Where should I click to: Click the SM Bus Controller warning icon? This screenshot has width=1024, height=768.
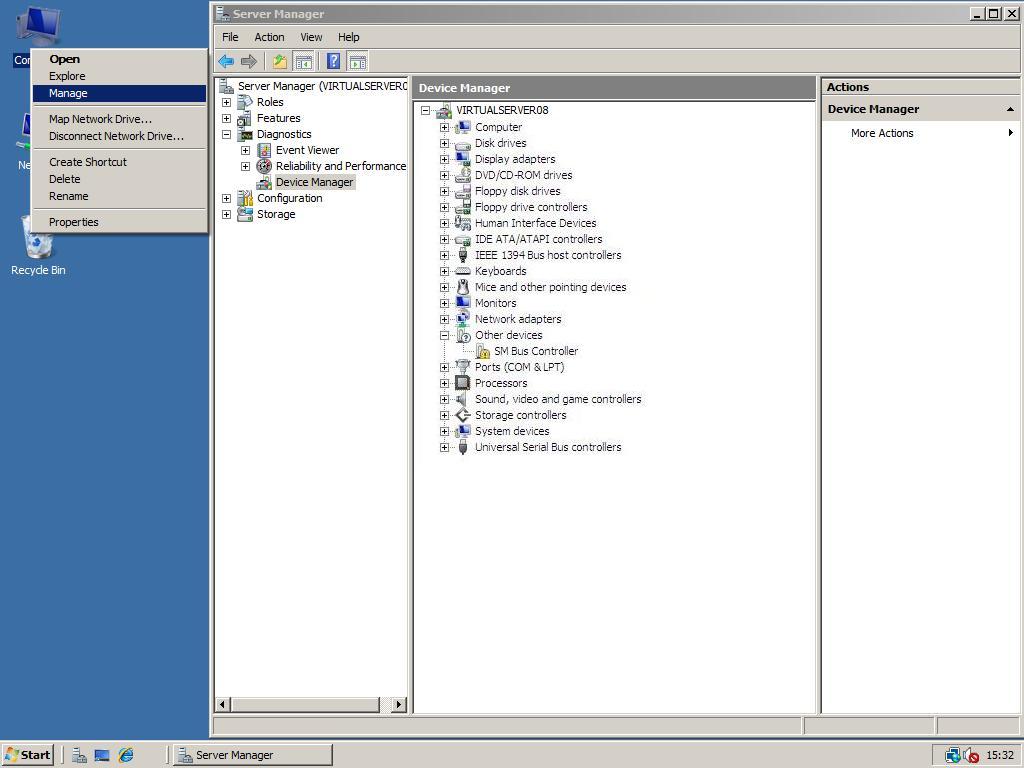(x=483, y=351)
